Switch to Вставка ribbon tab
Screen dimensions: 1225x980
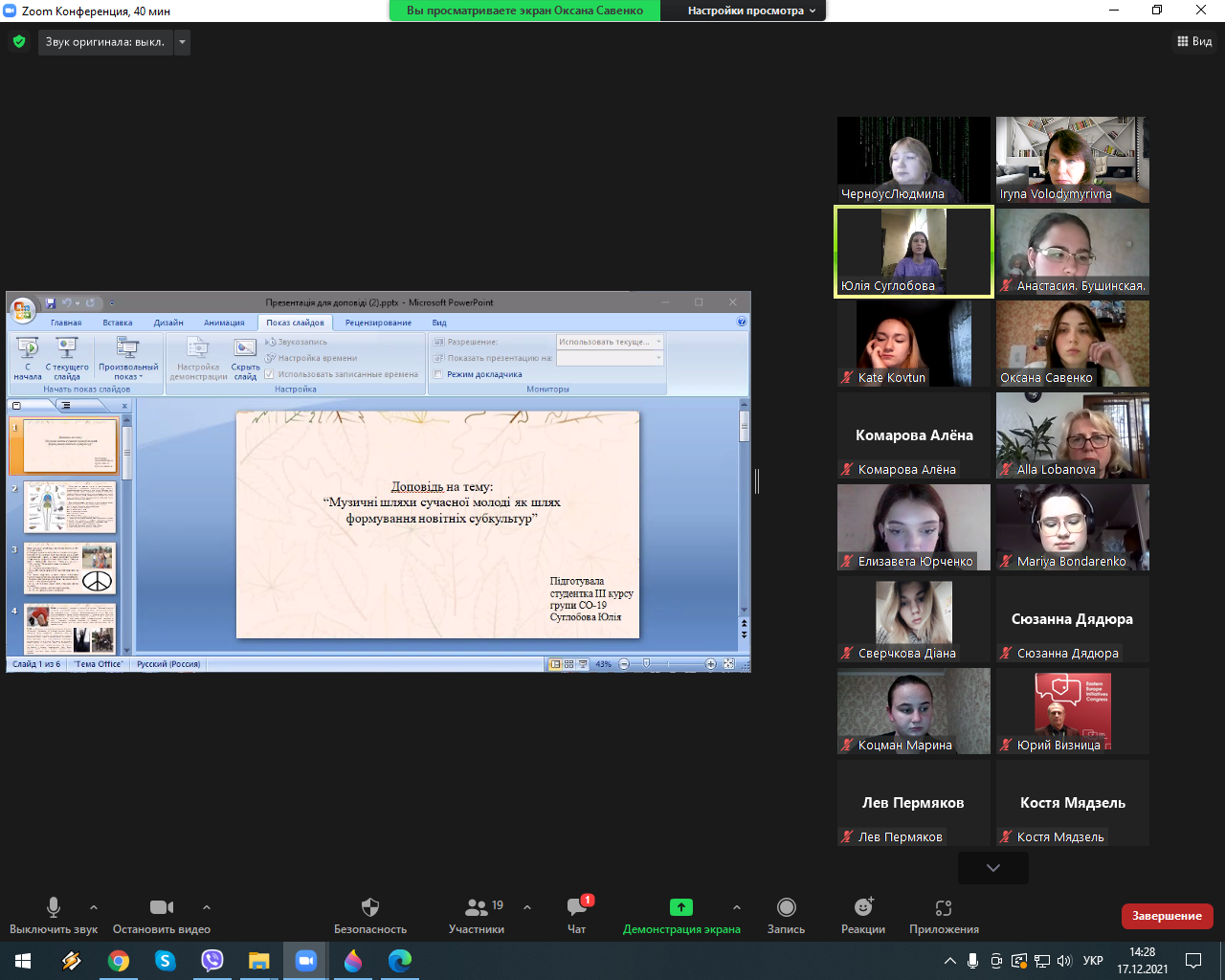coord(118,323)
